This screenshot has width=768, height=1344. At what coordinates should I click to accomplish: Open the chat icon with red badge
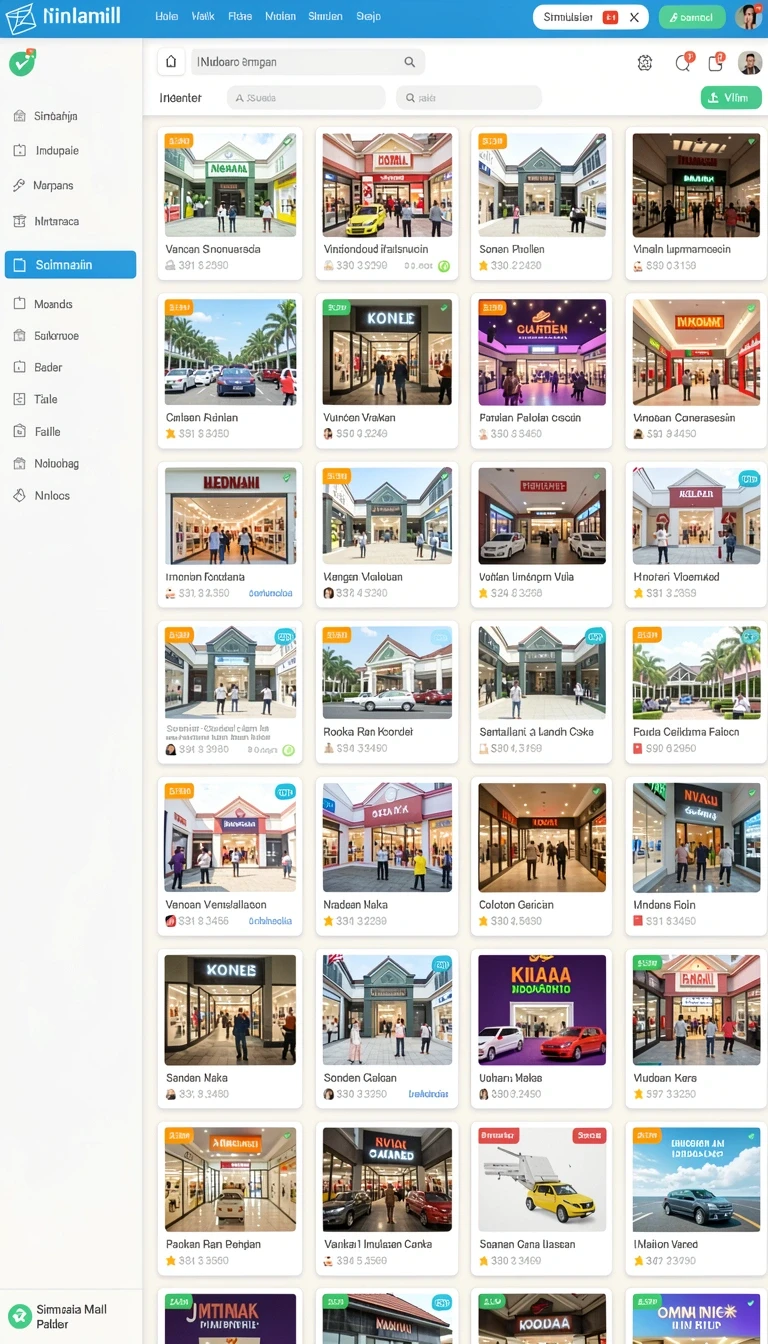(683, 63)
